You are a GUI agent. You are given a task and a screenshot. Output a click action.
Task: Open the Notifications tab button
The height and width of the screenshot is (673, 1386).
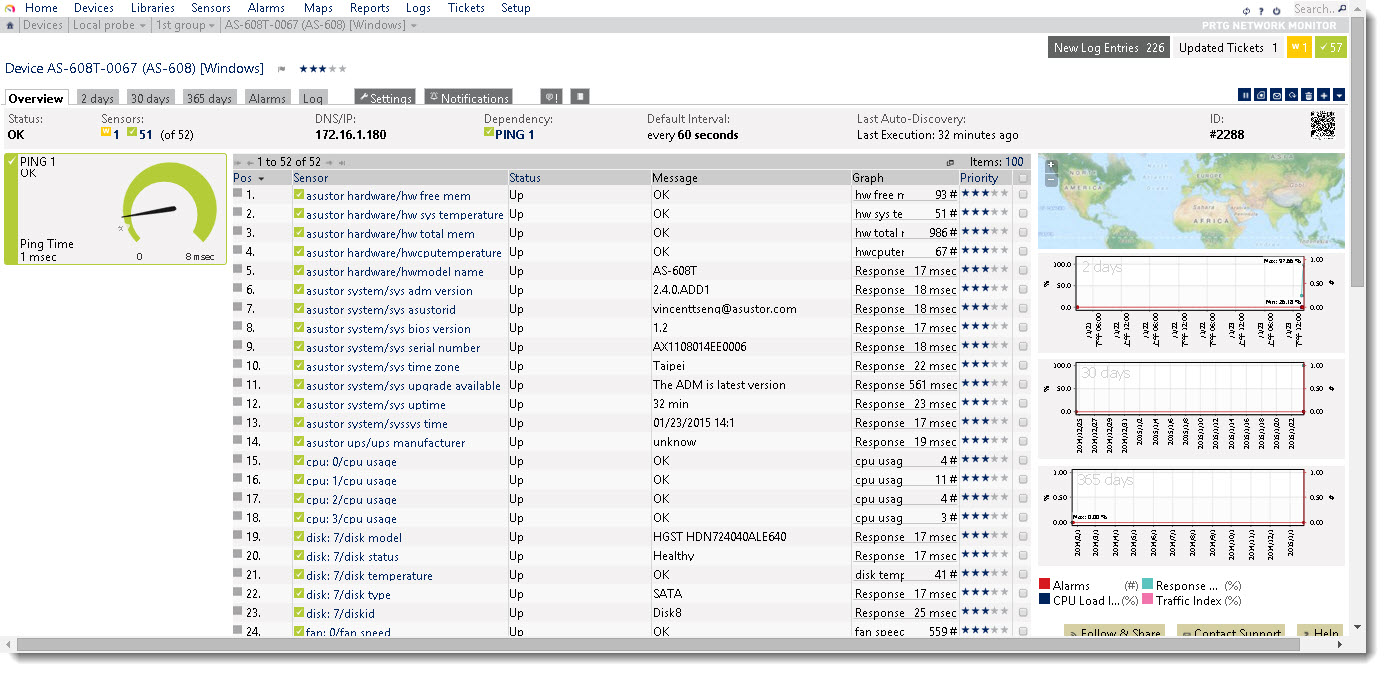point(468,97)
